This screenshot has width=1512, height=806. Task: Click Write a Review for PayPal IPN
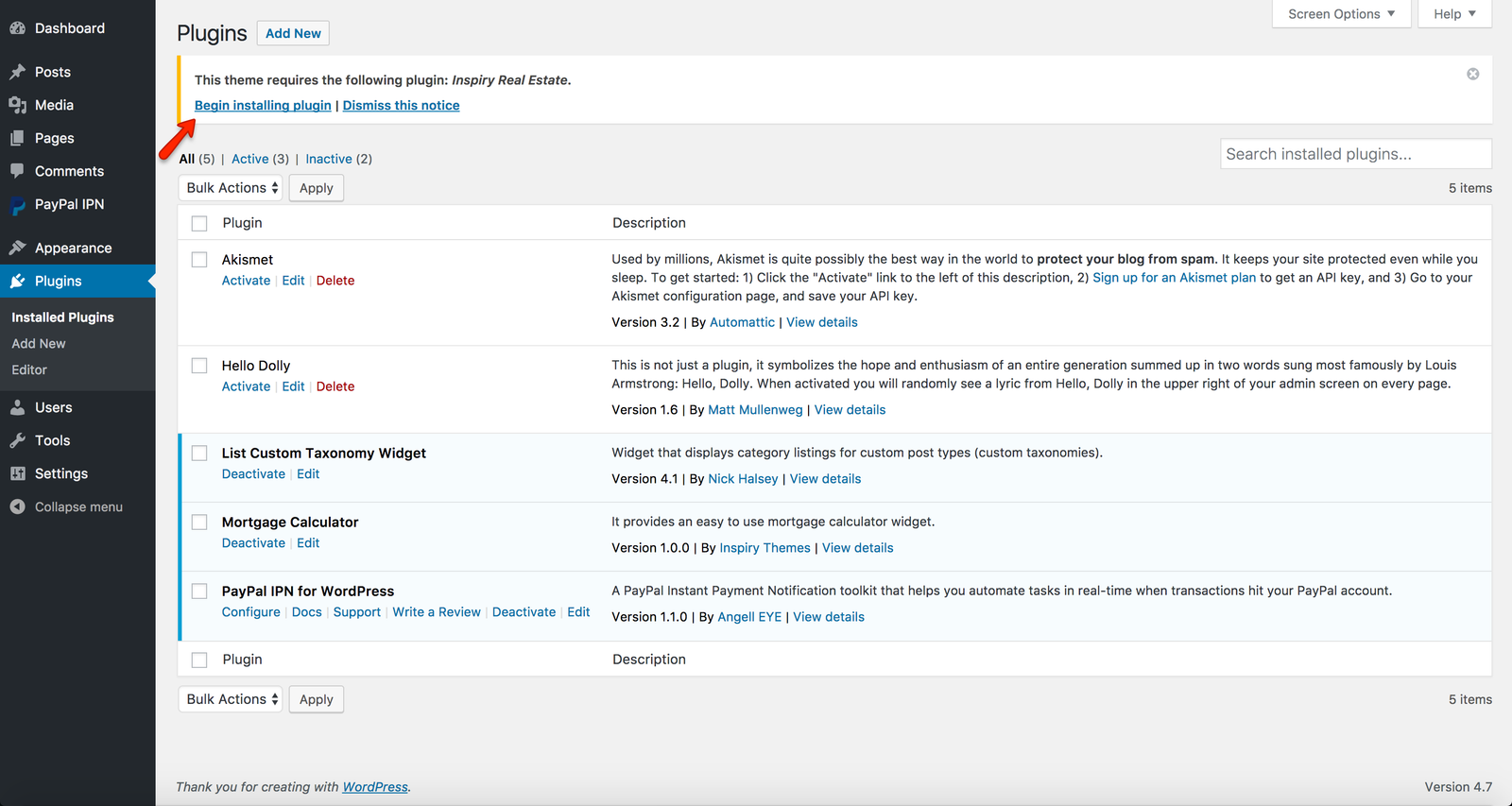click(437, 612)
